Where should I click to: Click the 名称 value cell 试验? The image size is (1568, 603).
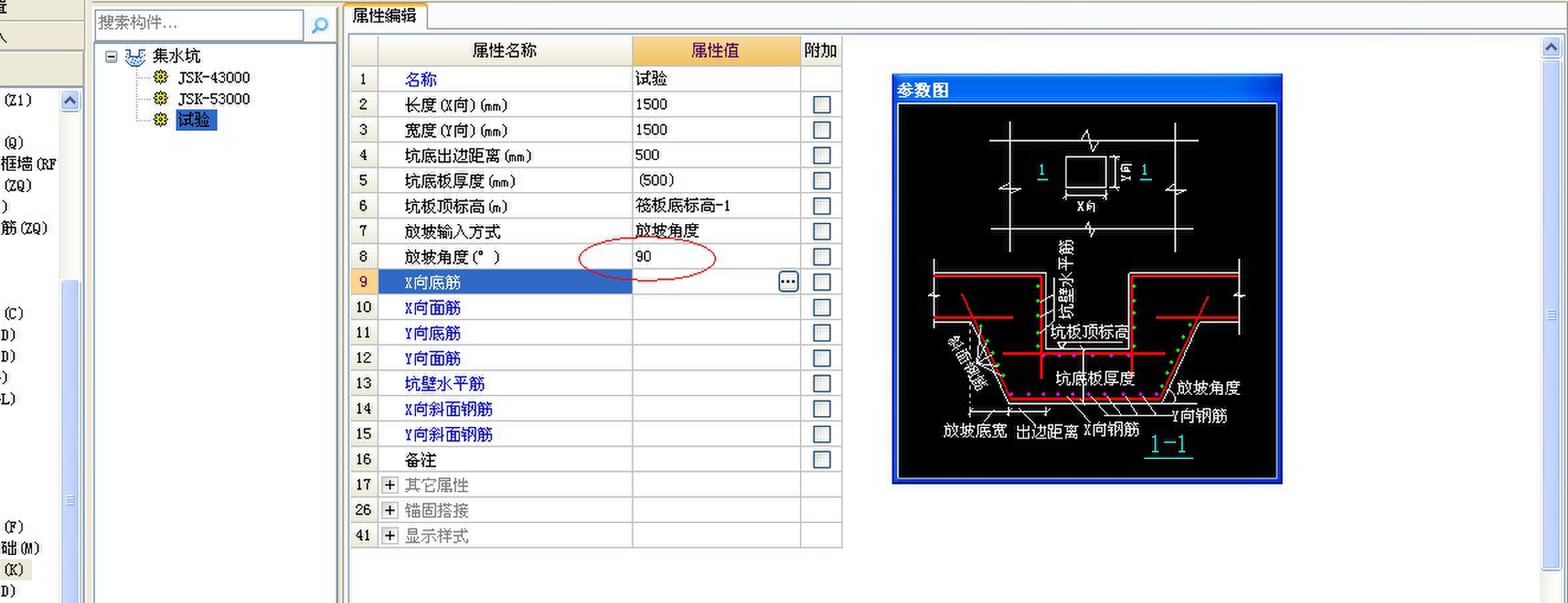click(716, 79)
